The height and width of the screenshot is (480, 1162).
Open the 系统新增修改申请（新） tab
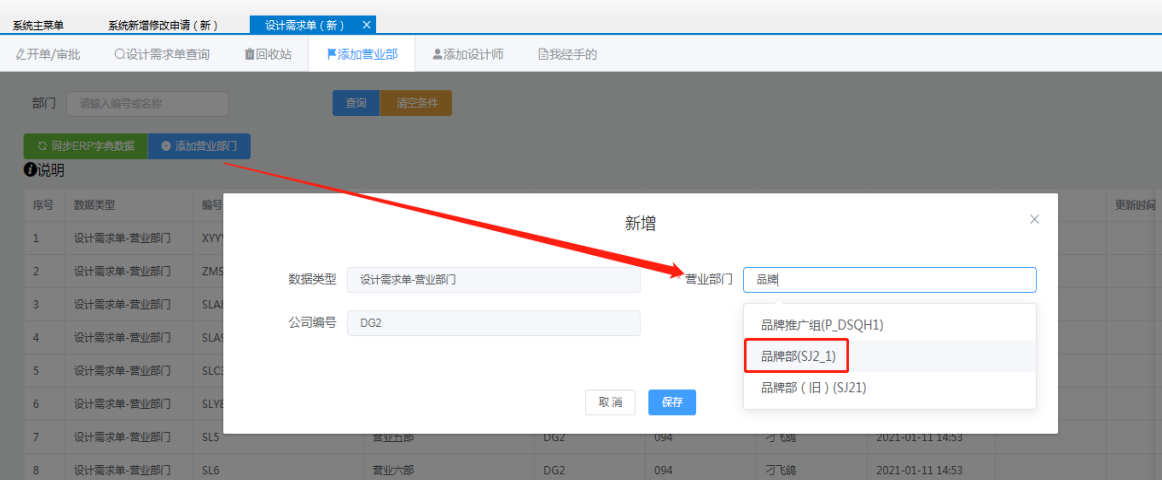tap(163, 25)
